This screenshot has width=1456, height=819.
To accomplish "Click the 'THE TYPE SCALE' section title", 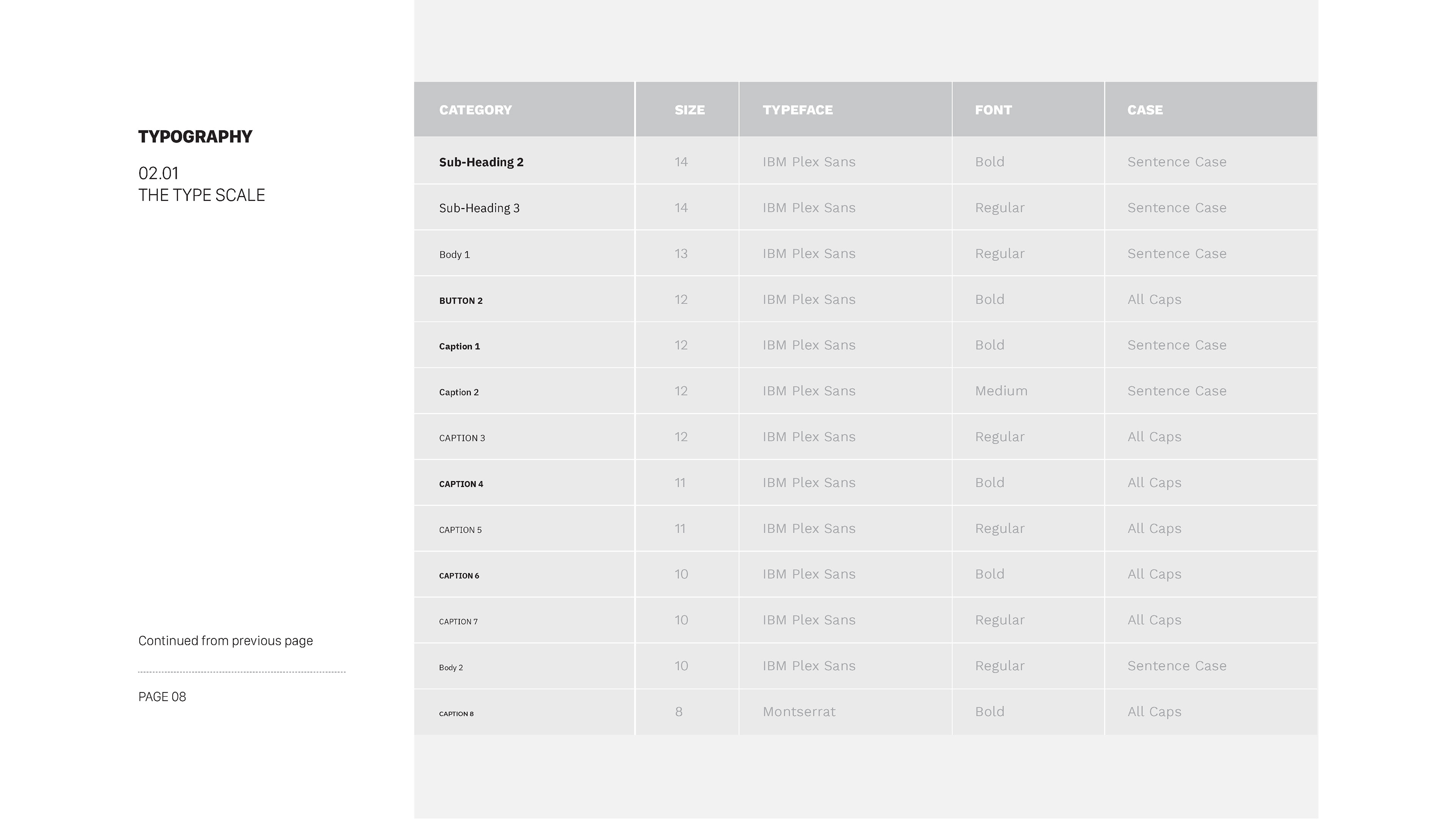I will [x=201, y=195].
